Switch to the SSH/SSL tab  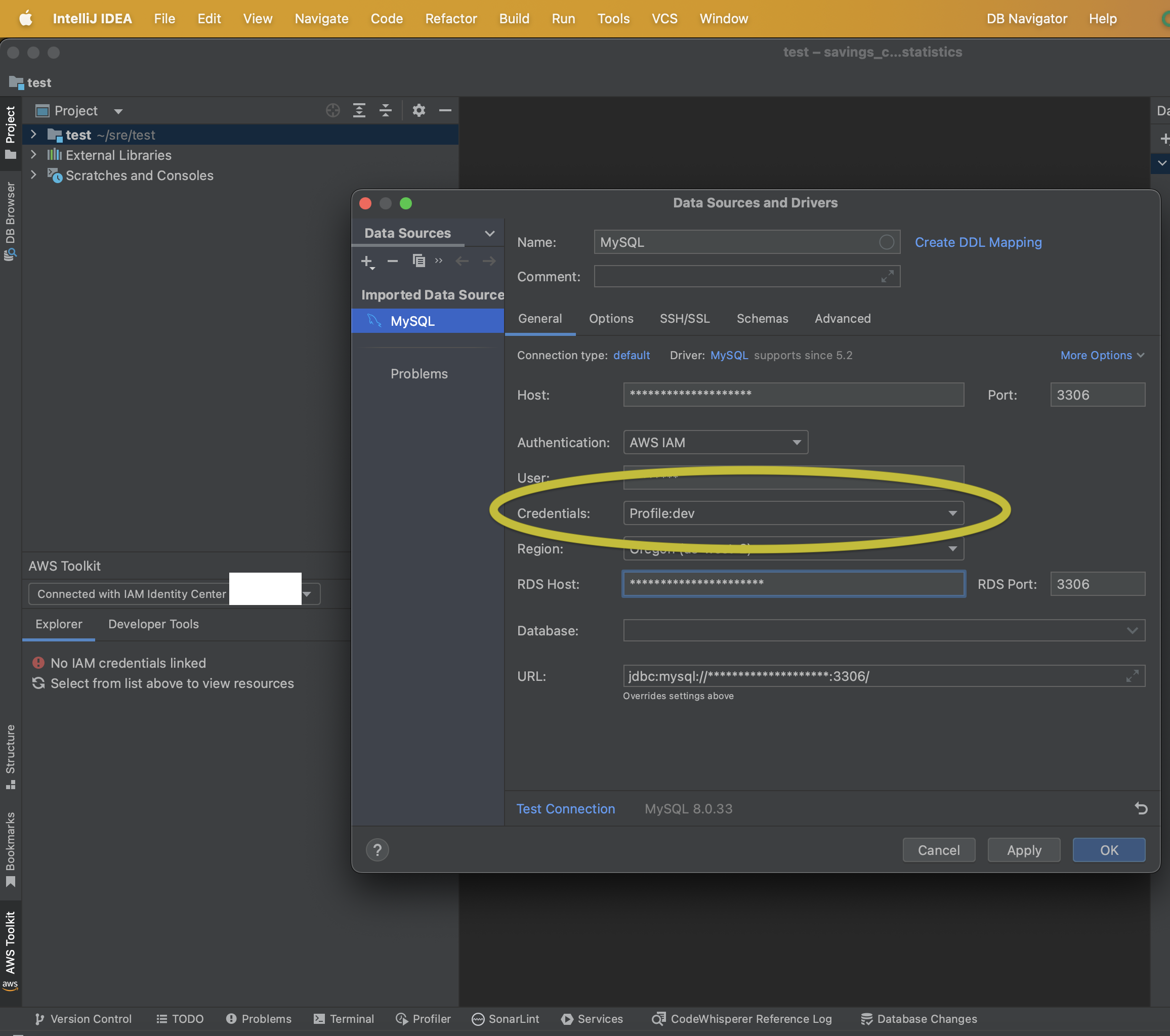pyautogui.click(x=685, y=319)
